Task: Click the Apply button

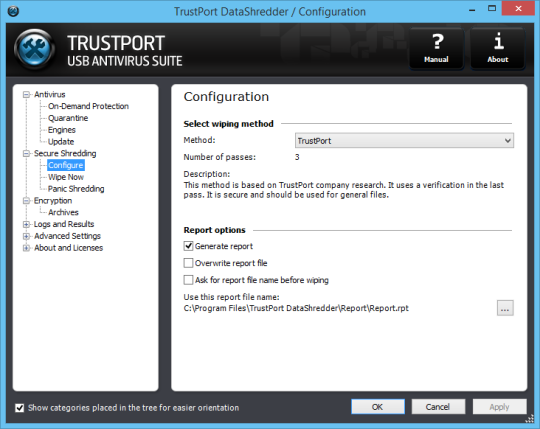Action: 499,407
